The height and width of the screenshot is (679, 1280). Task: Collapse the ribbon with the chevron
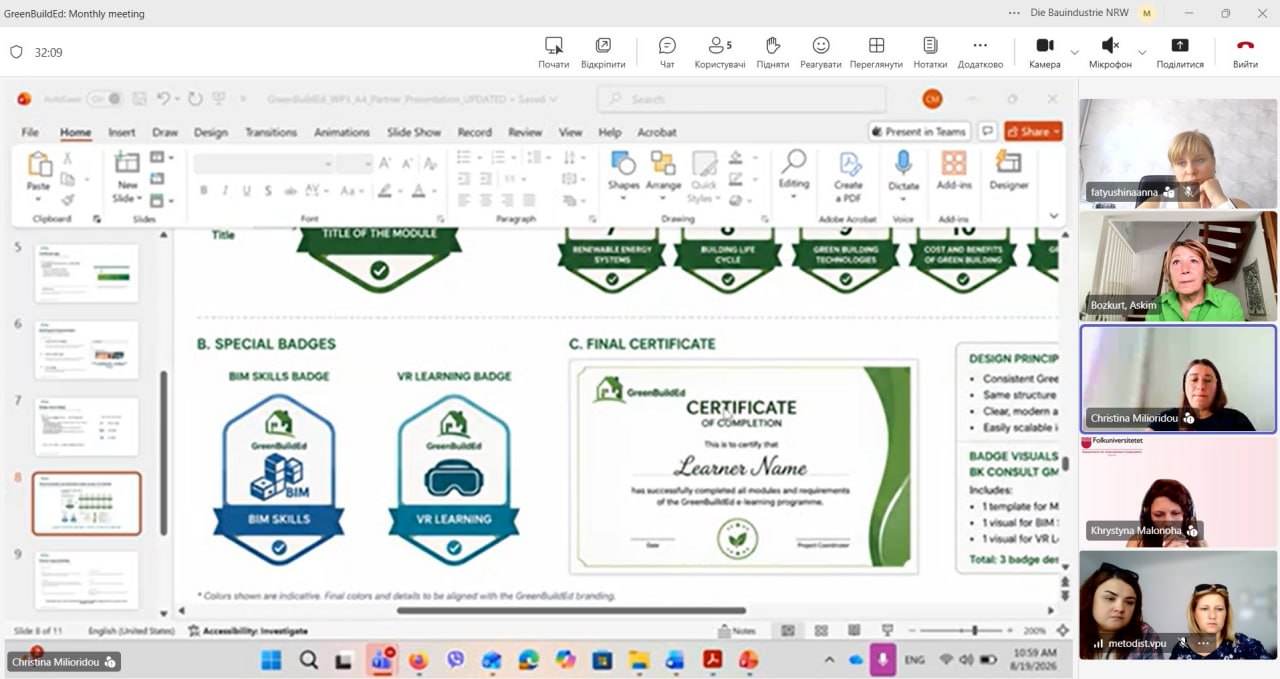[x=1053, y=216]
